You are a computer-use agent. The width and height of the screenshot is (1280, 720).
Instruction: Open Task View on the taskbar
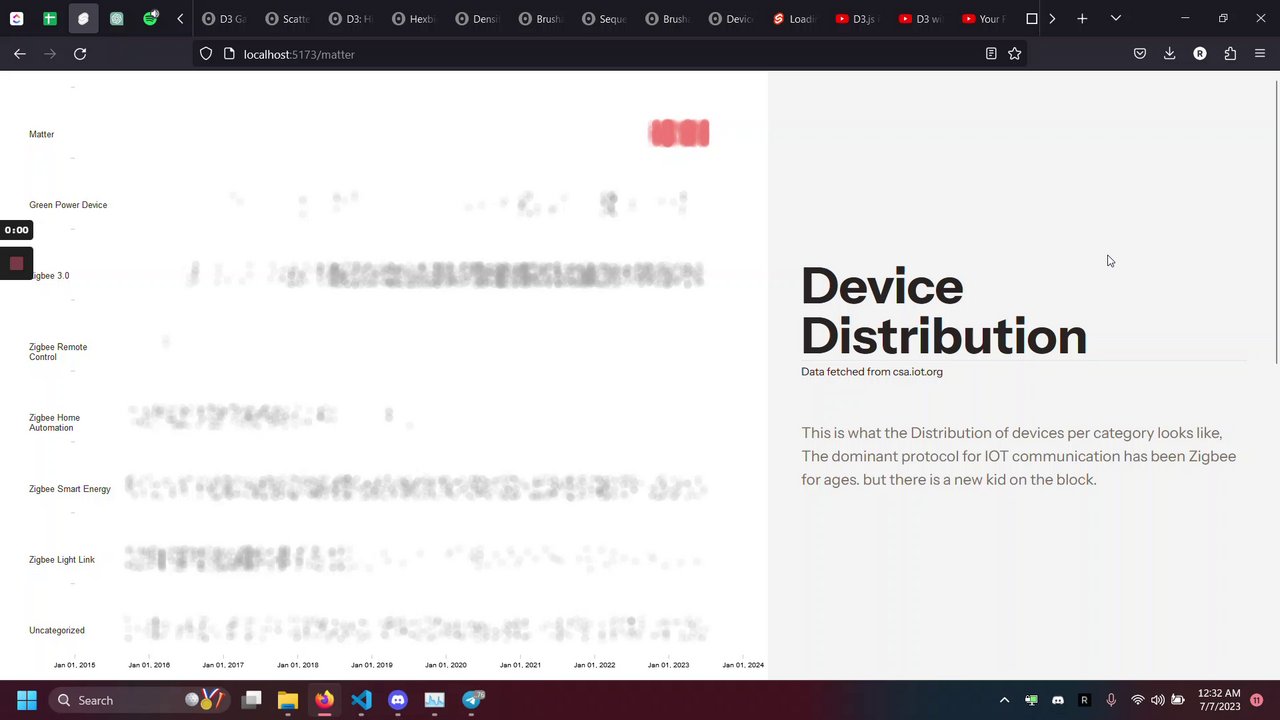pyautogui.click(x=252, y=700)
